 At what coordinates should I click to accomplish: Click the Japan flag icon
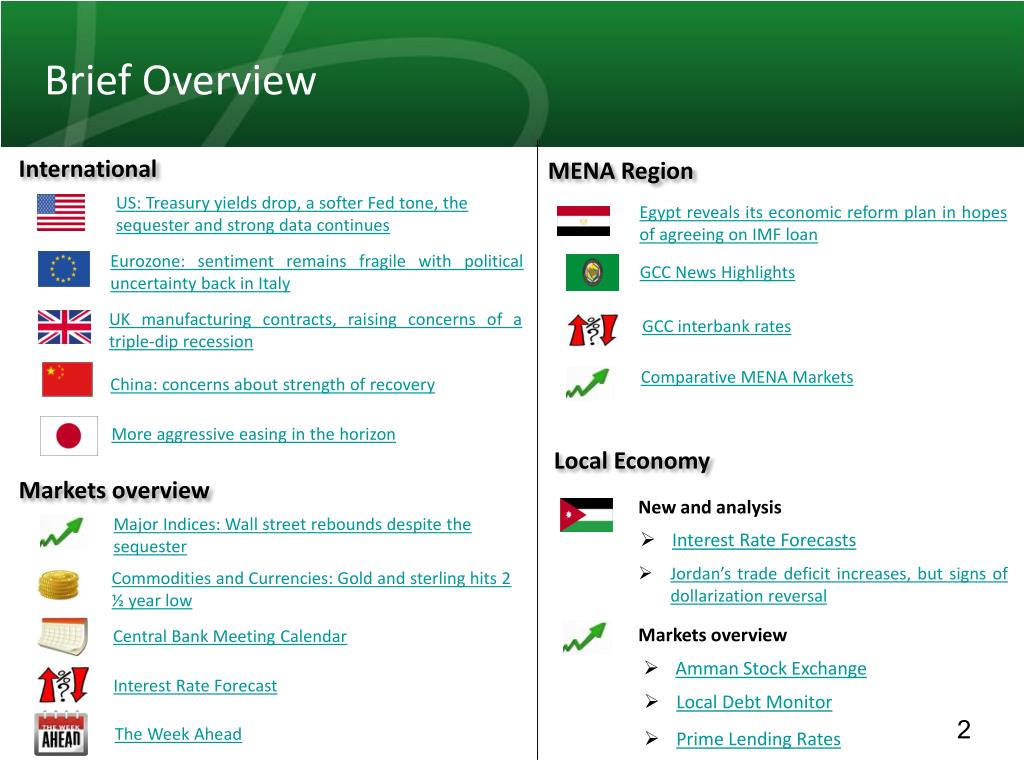69,436
